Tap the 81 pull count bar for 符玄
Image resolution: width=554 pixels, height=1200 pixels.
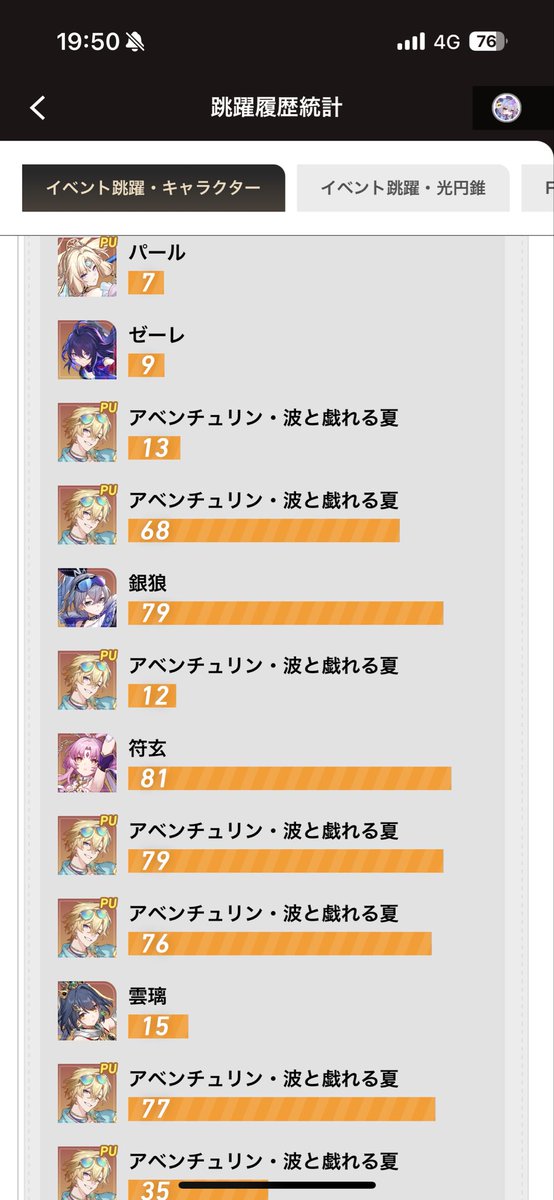point(290,778)
